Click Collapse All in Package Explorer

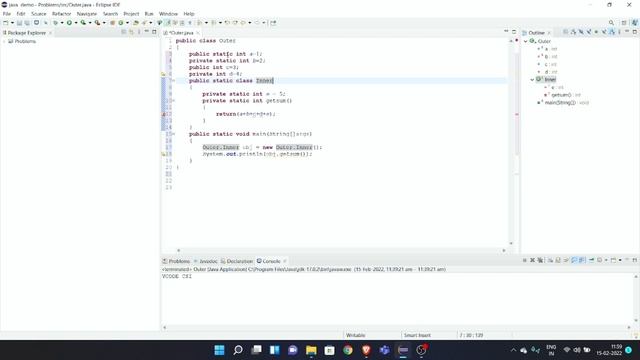124,32
